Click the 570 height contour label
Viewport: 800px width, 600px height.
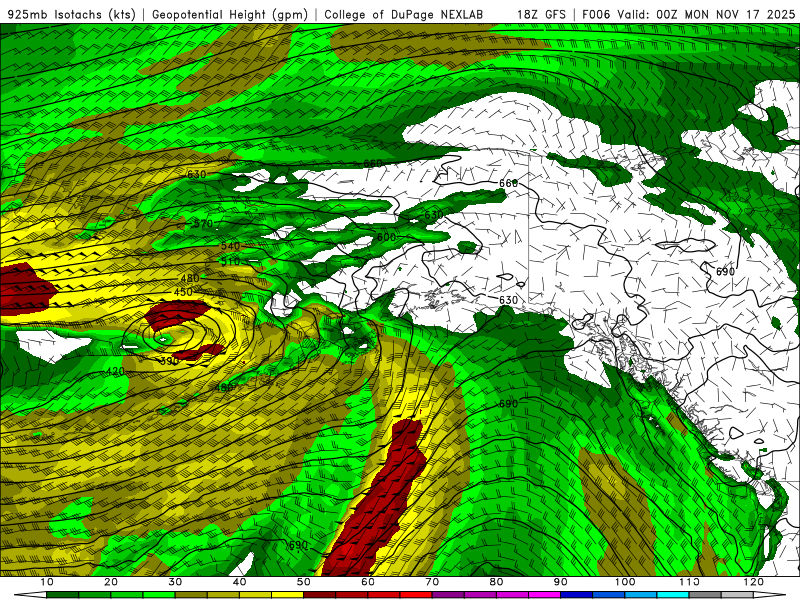203,223
